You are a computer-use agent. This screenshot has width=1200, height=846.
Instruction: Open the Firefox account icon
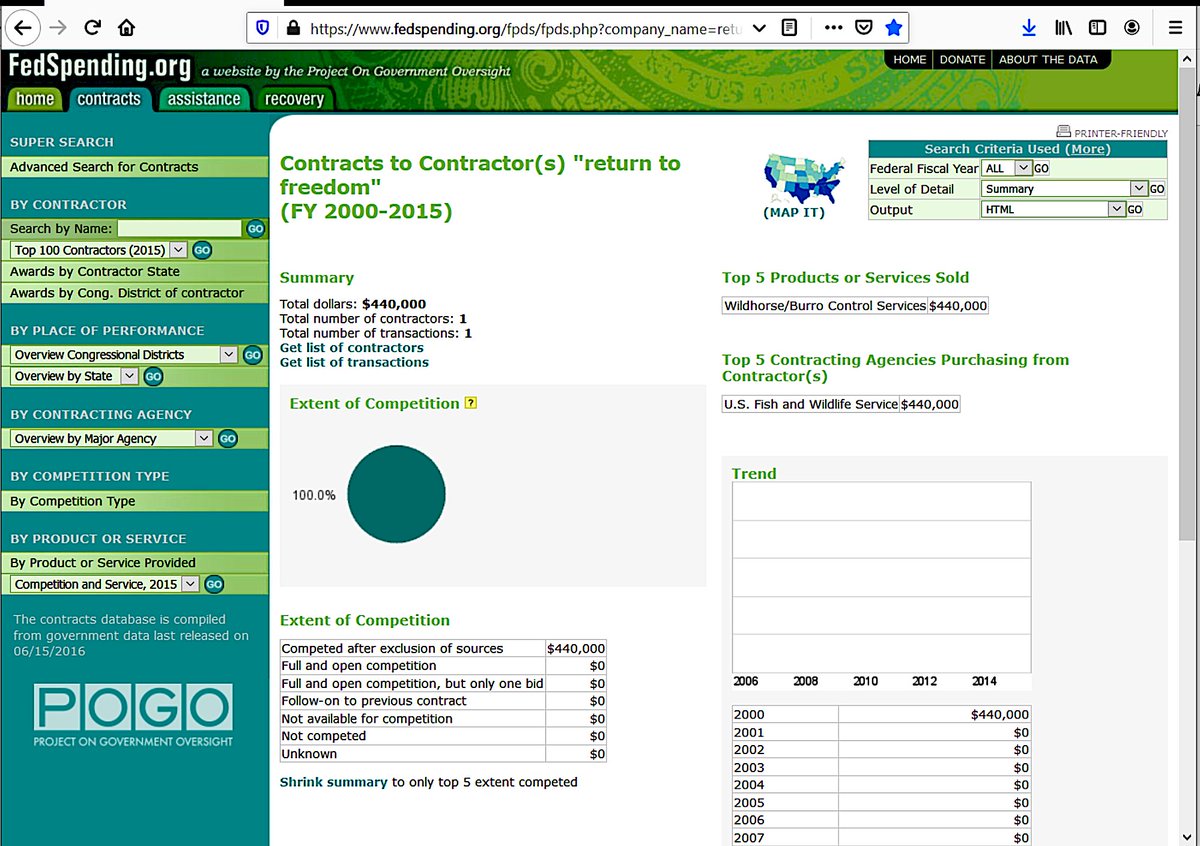(x=1131, y=28)
